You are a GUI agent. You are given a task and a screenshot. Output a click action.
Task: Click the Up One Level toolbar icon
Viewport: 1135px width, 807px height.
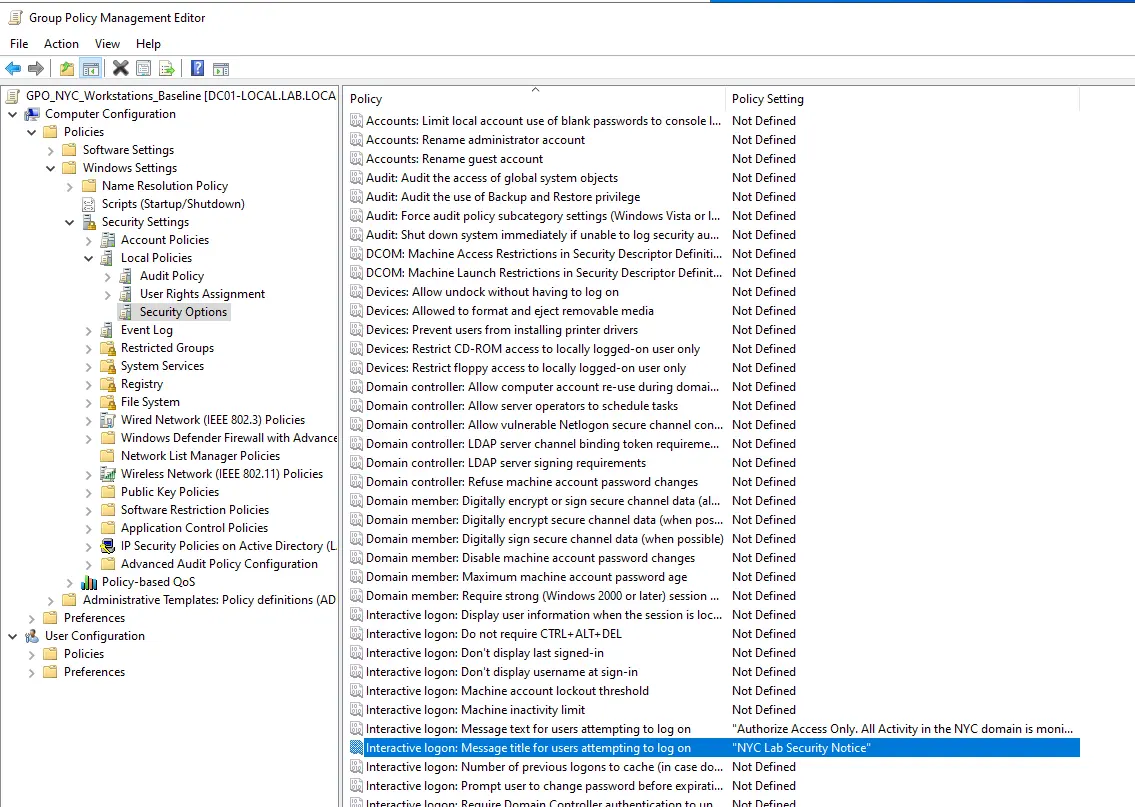[x=67, y=69]
